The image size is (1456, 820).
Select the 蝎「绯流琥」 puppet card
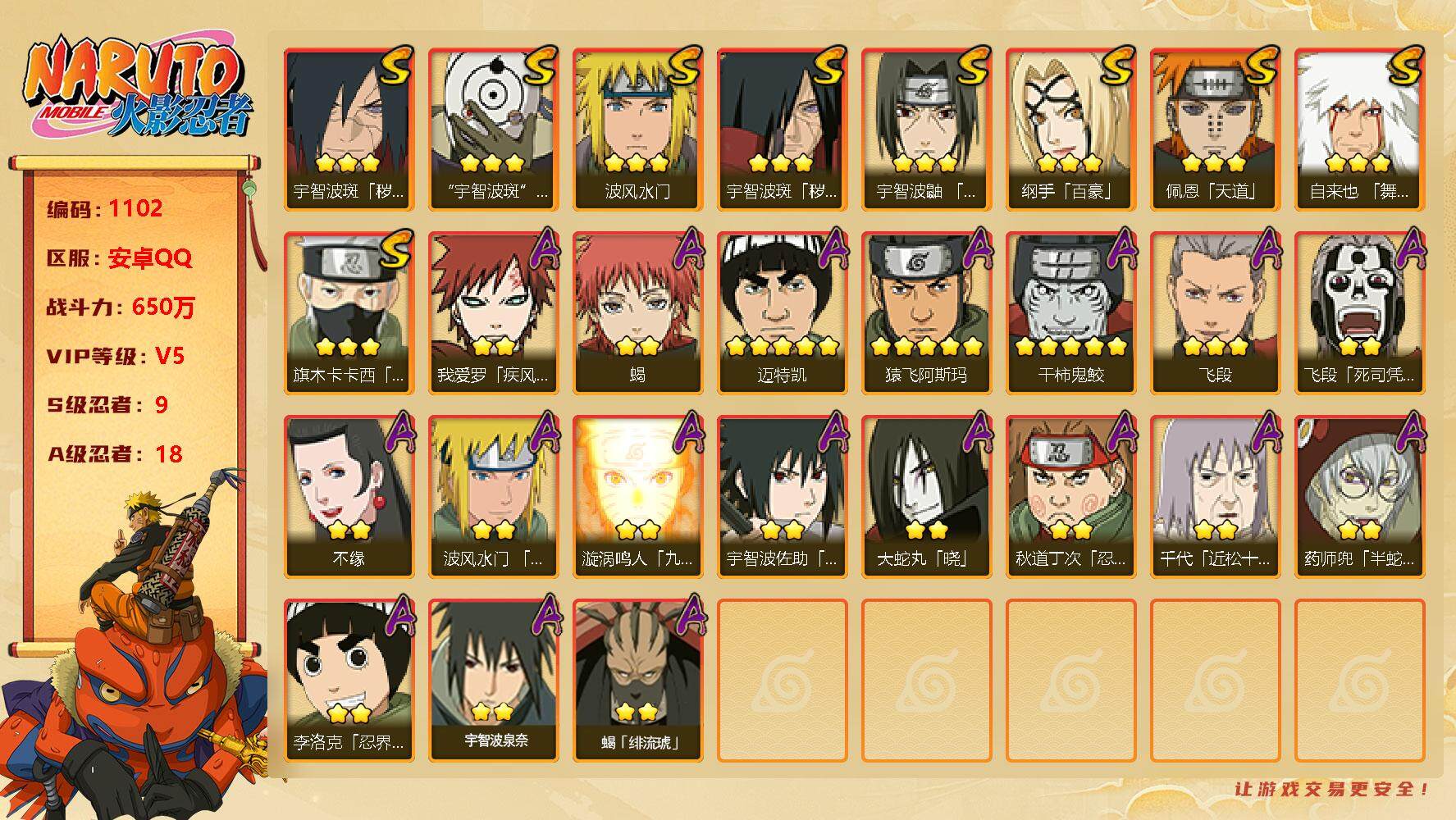pos(637,681)
